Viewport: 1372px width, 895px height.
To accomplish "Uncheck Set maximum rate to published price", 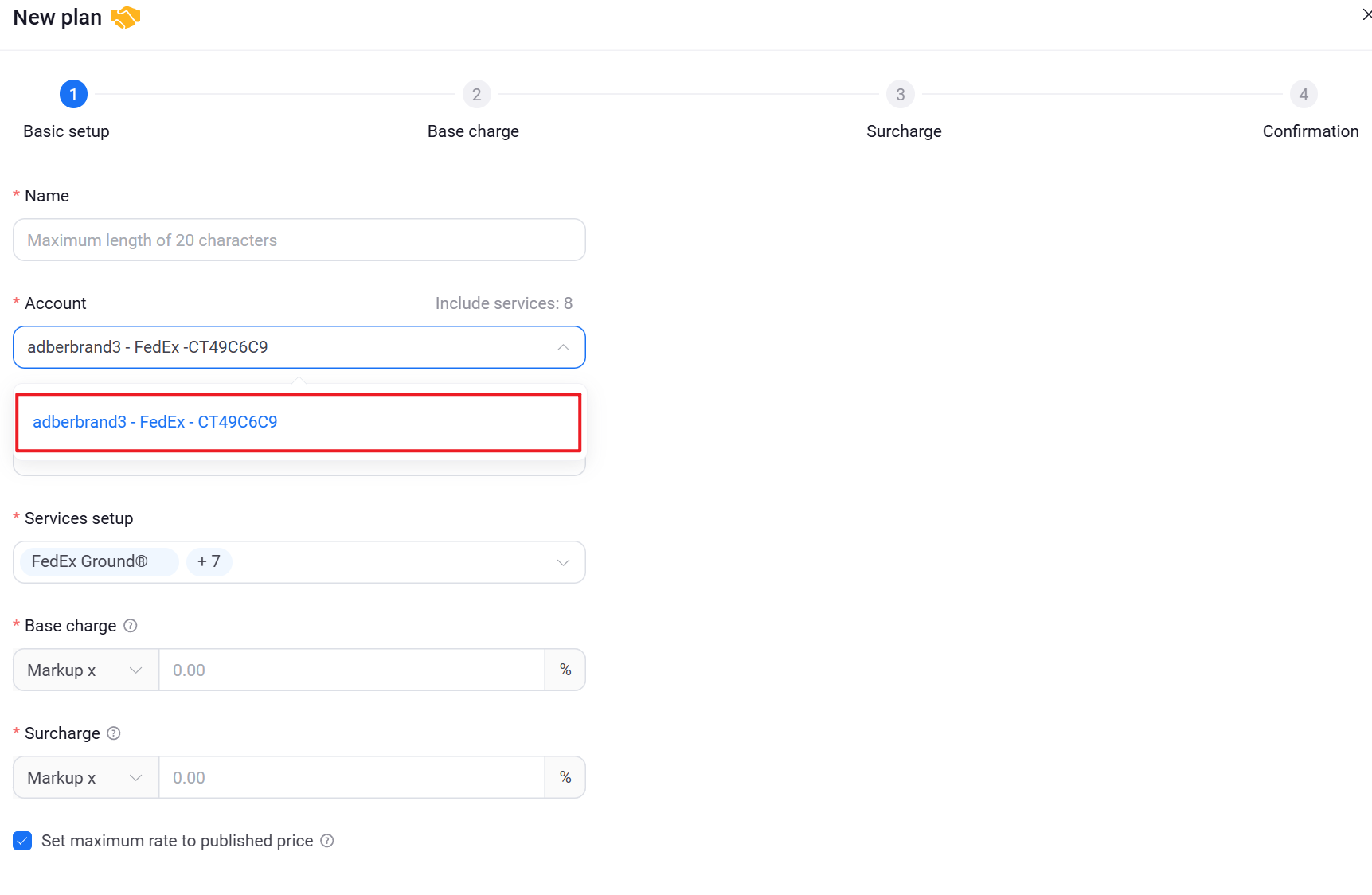I will click(22, 841).
